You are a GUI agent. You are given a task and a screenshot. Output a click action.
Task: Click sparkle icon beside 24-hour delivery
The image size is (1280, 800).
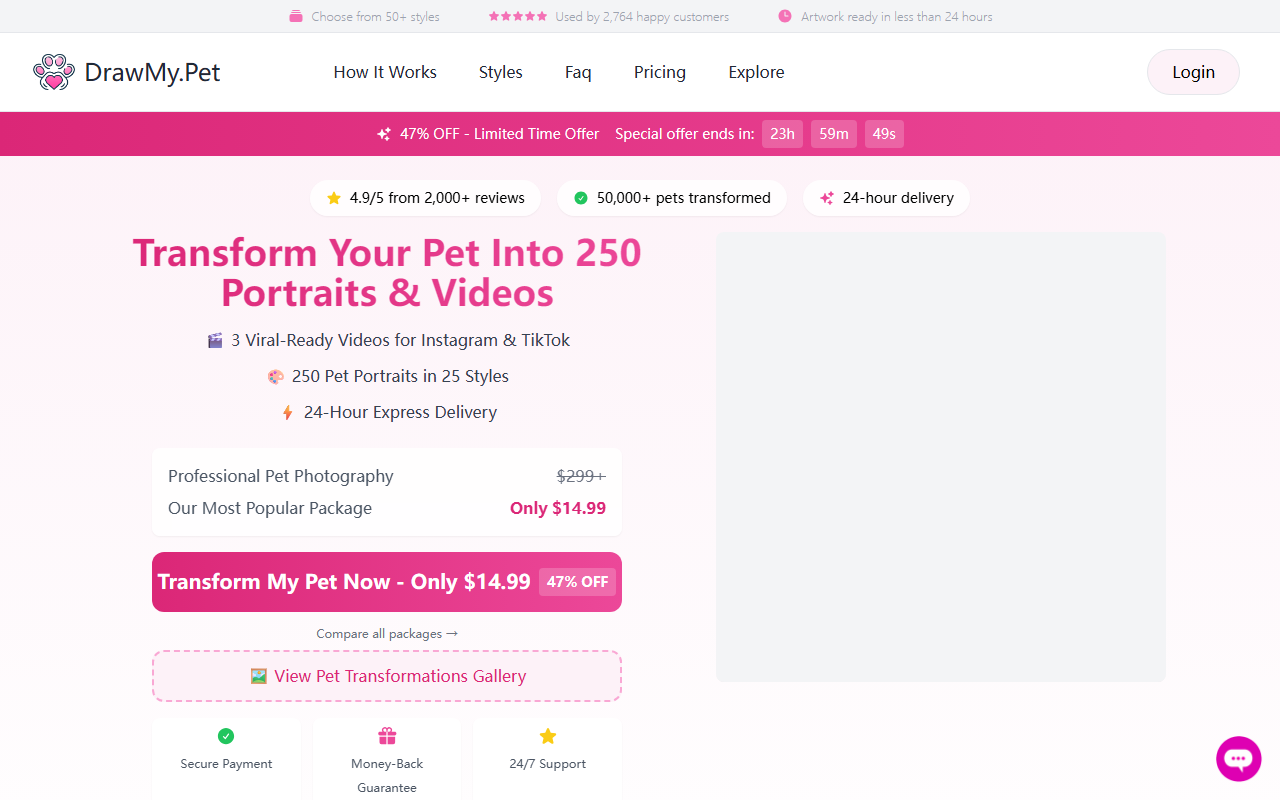(827, 198)
